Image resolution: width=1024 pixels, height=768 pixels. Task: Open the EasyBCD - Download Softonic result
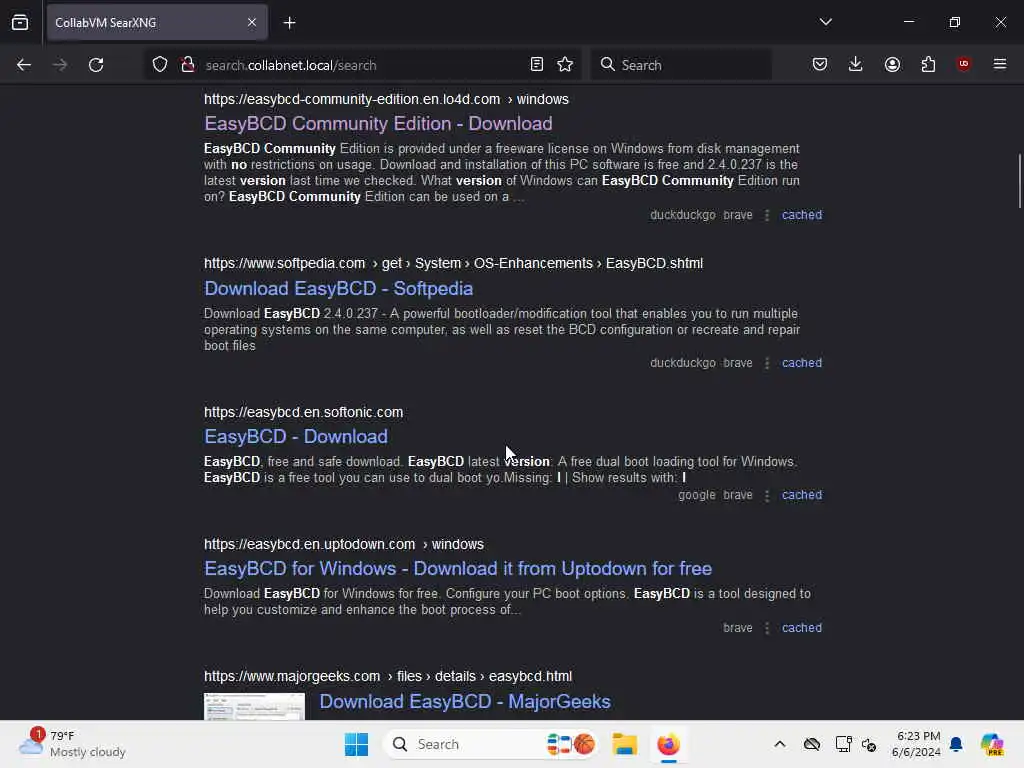tap(296, 436)
